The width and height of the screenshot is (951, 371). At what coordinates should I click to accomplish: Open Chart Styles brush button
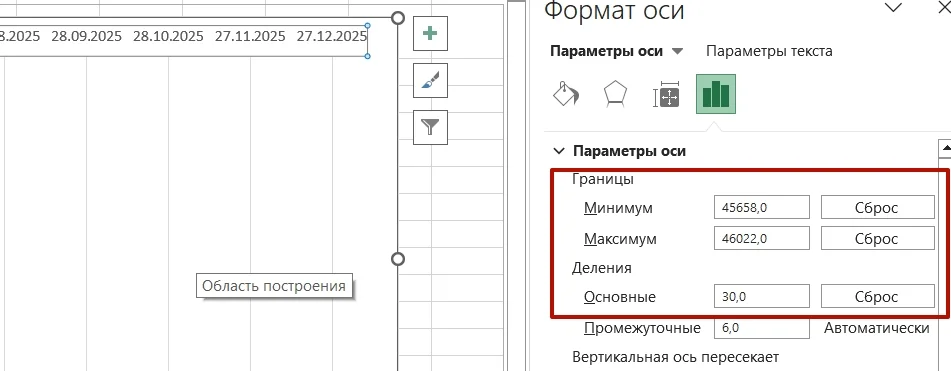[430, 80]
